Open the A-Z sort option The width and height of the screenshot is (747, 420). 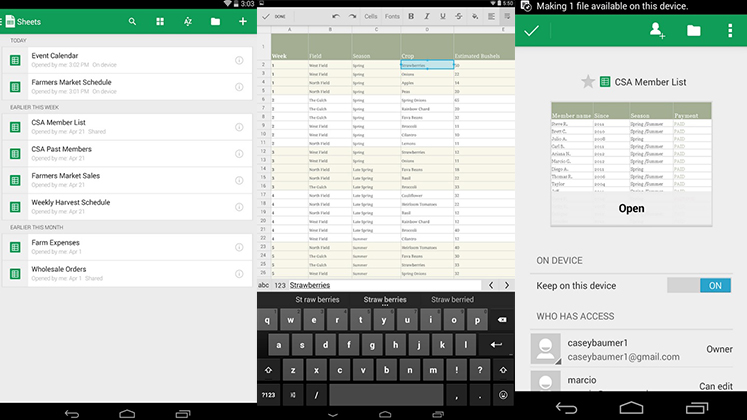188,21
